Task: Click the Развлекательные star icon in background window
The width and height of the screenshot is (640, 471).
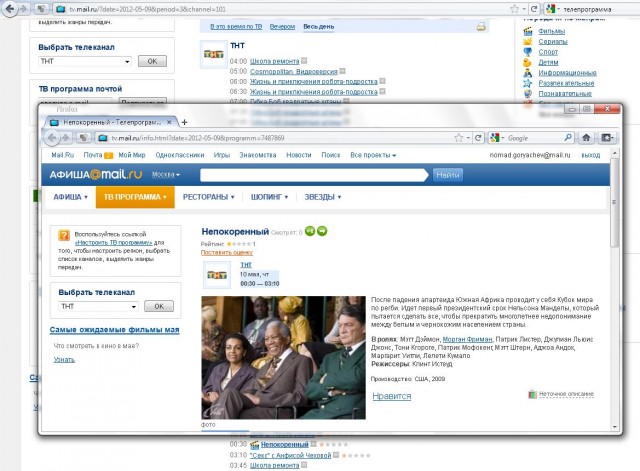Action: click(x=528, y=83)
